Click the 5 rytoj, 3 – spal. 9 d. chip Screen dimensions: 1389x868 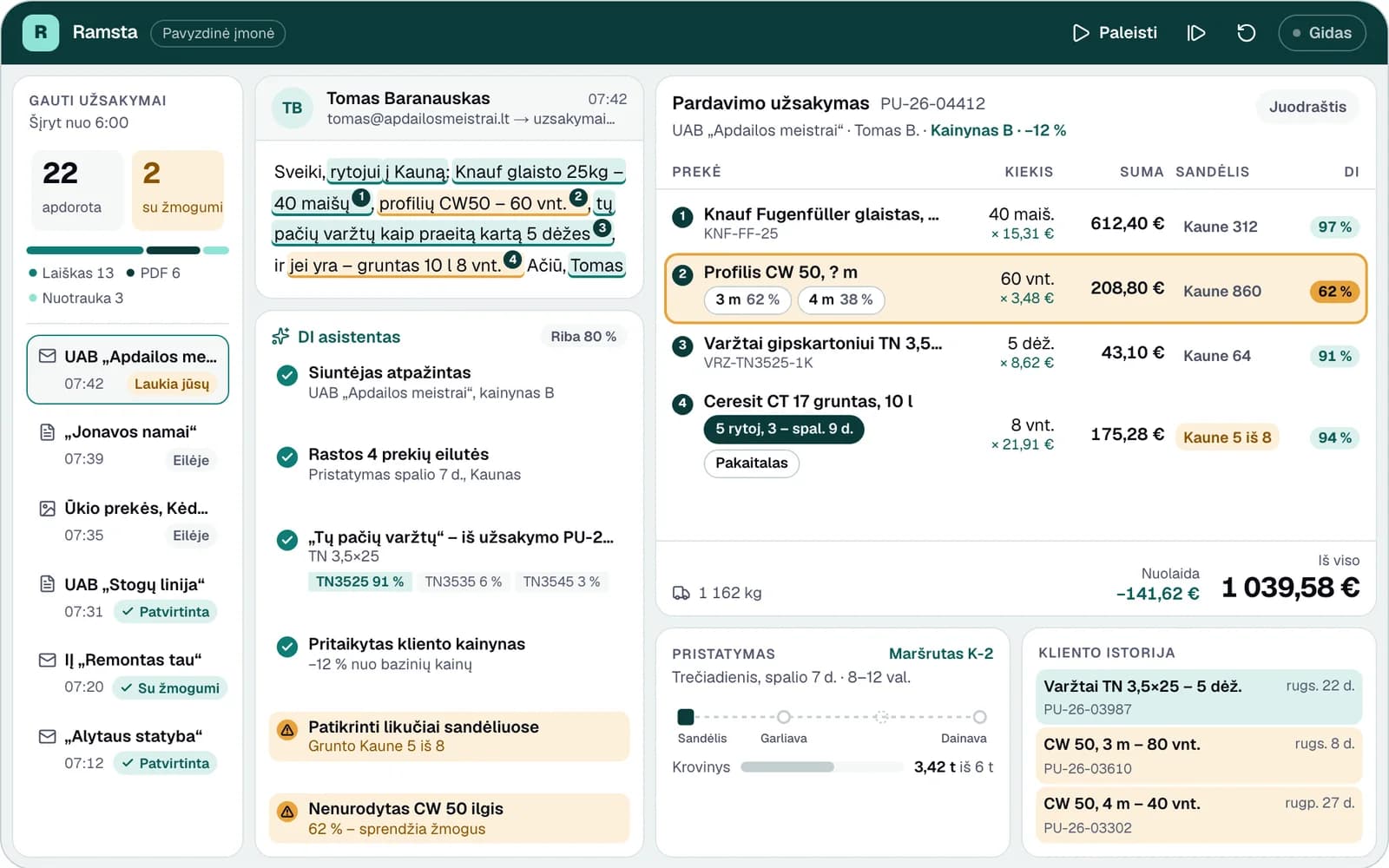[784, 429]
